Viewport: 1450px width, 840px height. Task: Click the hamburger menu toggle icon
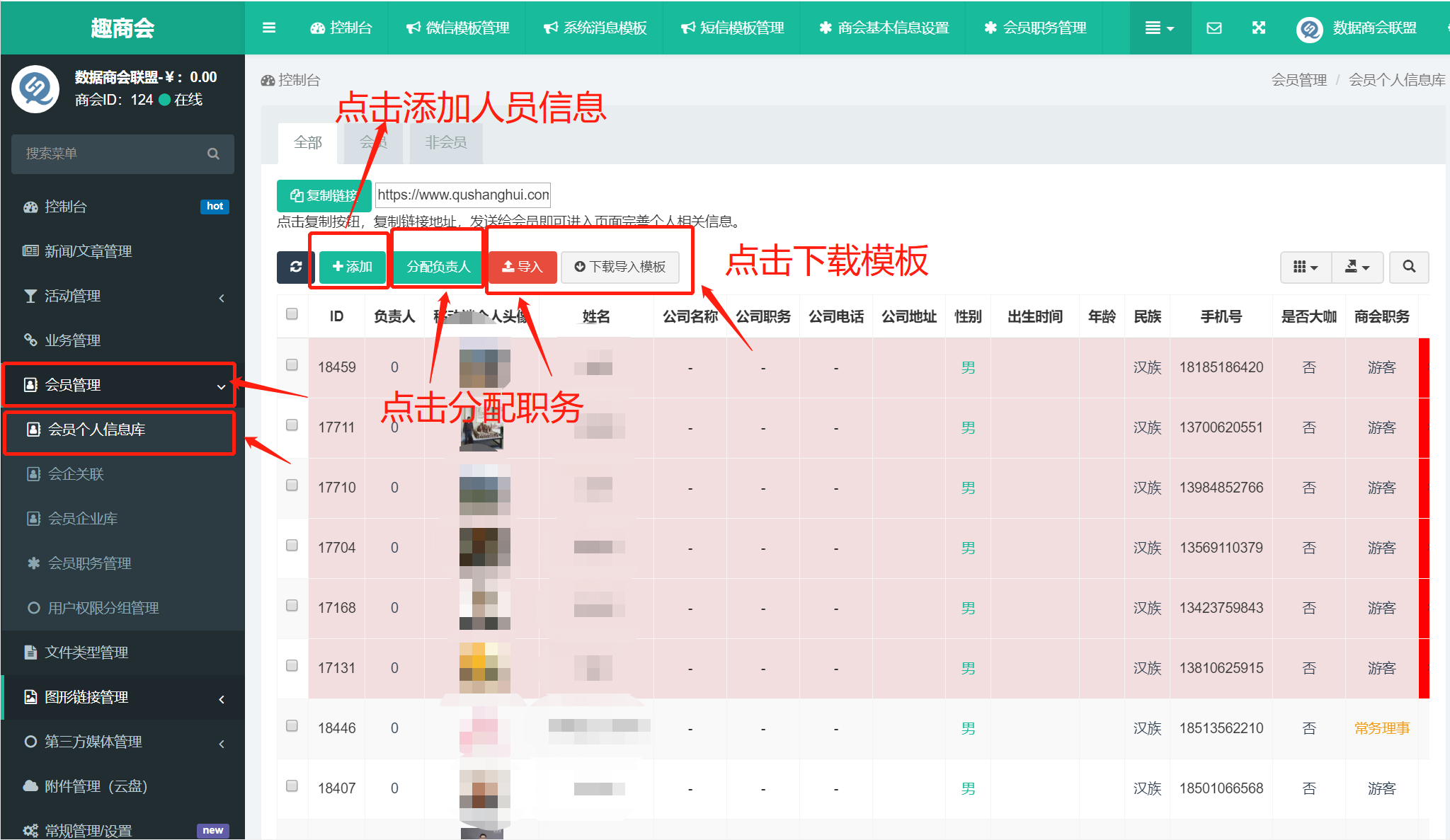tap(269, 28)
